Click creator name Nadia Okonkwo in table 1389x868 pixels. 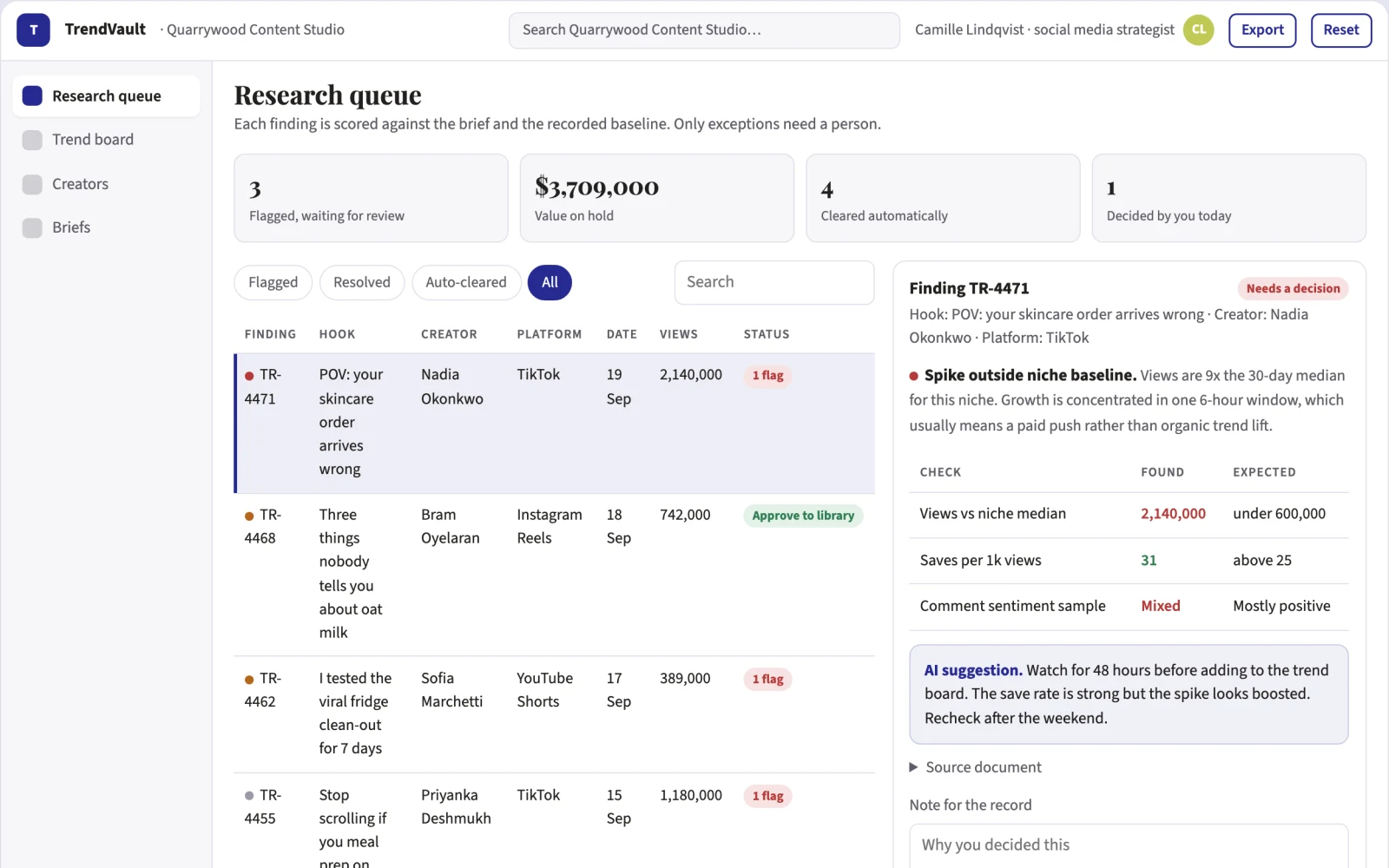click(452, 387)
